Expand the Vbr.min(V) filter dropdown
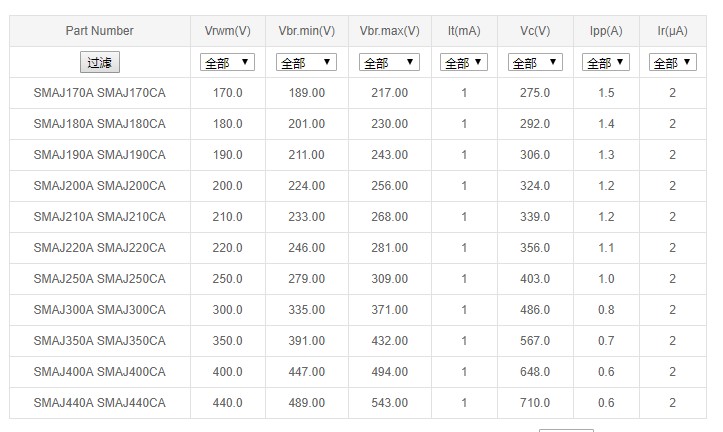The image size is (723, 432). pyautogui.click(x=306, y=62)
